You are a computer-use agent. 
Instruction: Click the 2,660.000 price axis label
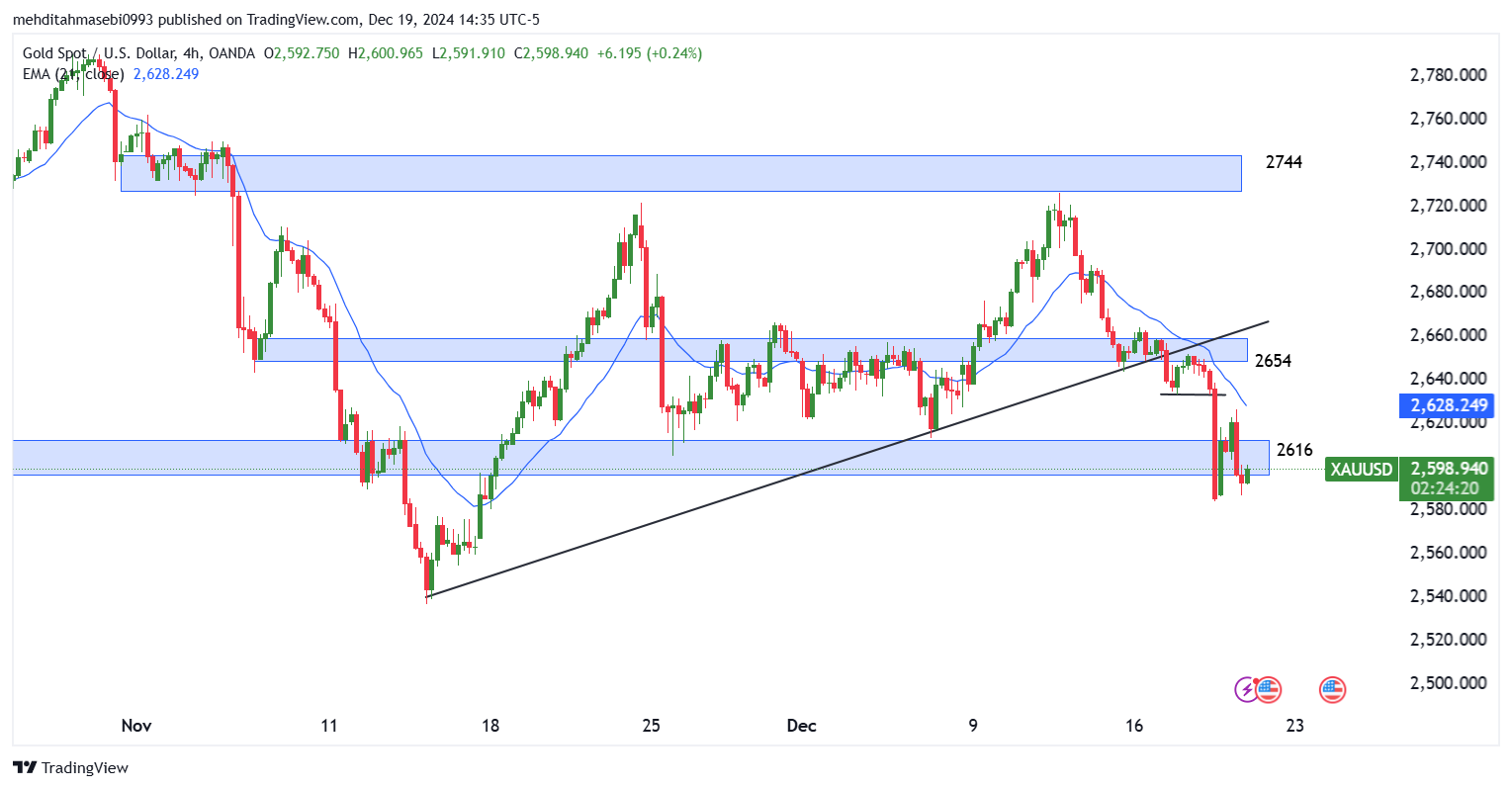1448,335
